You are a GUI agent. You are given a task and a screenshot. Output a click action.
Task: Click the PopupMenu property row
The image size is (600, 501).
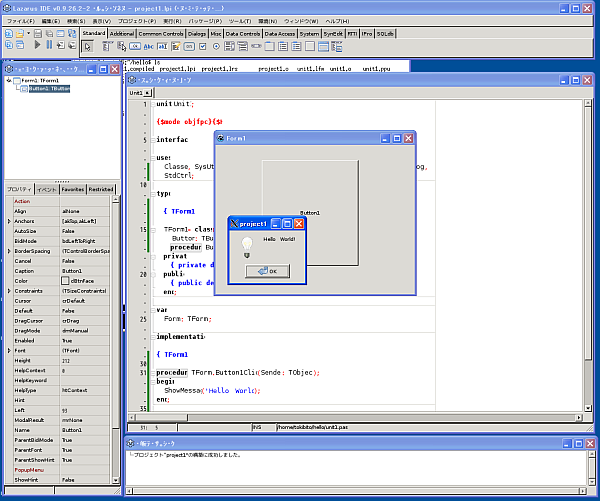click(x=61, y=470)
